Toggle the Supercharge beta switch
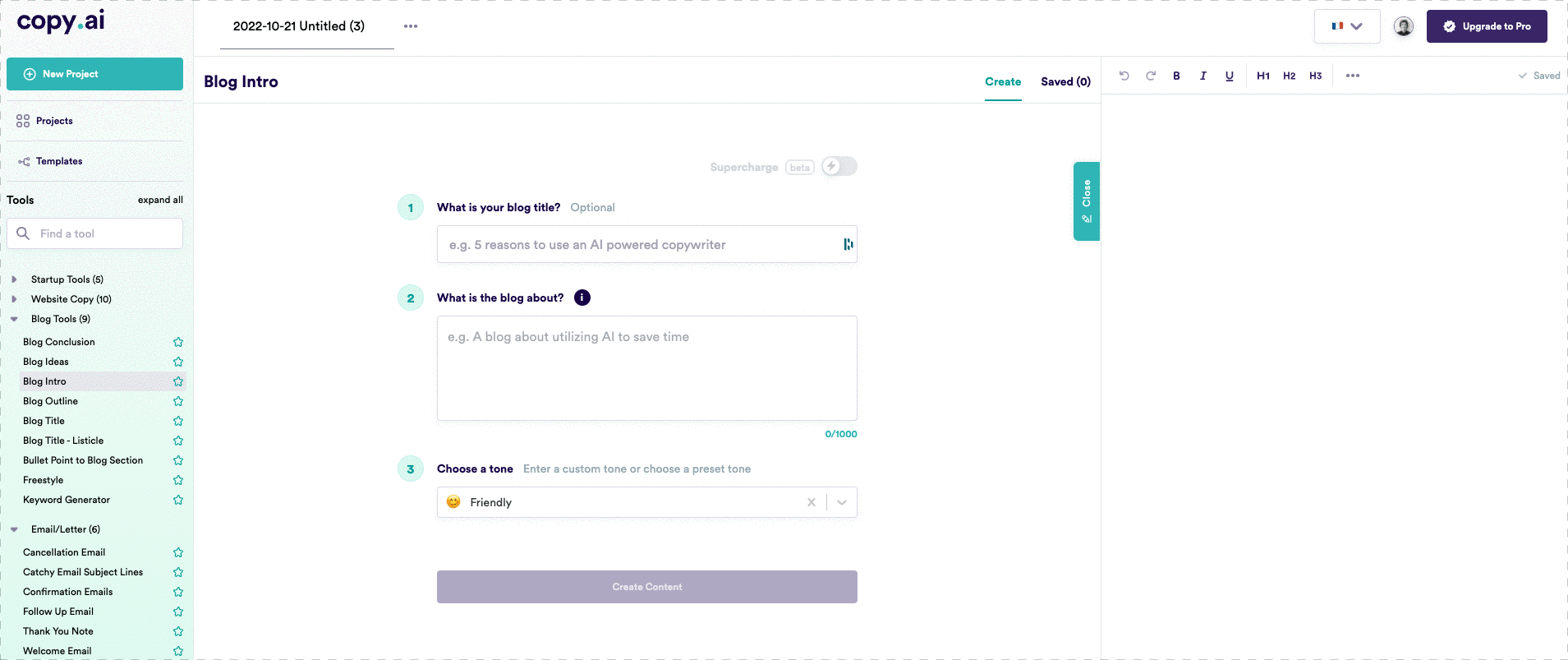Image resolution: width=1568 pixels, height=660 pixels. click(x=839, y=166)
